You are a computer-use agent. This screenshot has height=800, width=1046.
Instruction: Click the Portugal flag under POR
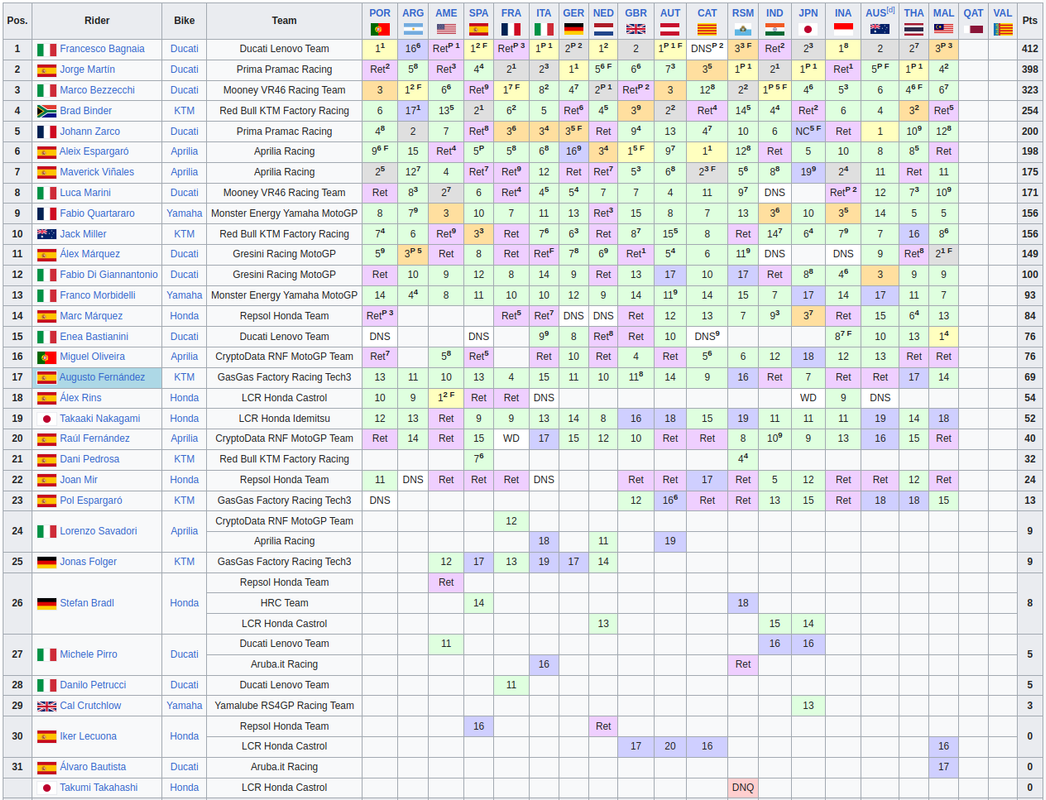pyautogui.click(x=380, y=29)
